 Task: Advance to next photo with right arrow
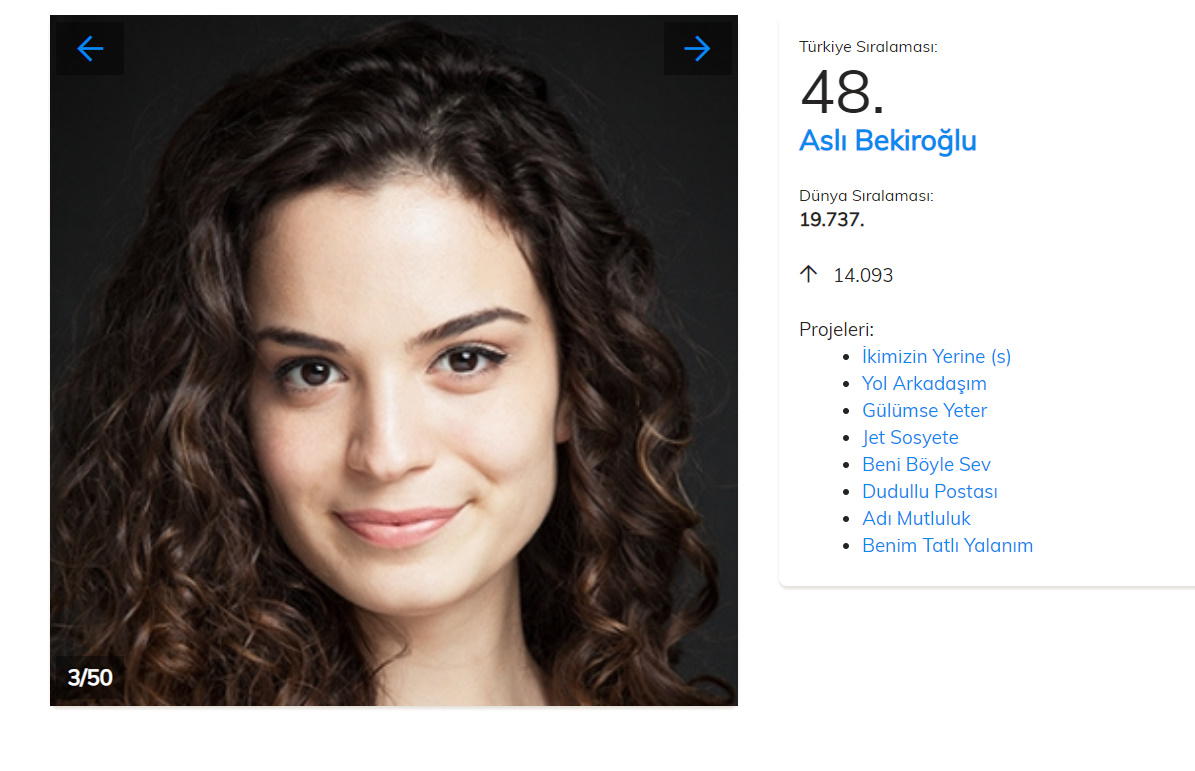[697, 48]
